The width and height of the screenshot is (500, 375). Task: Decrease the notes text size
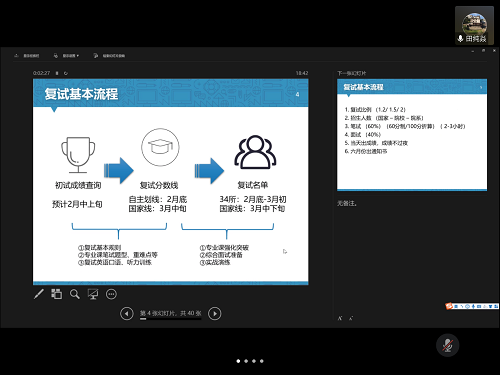[351, 318]
